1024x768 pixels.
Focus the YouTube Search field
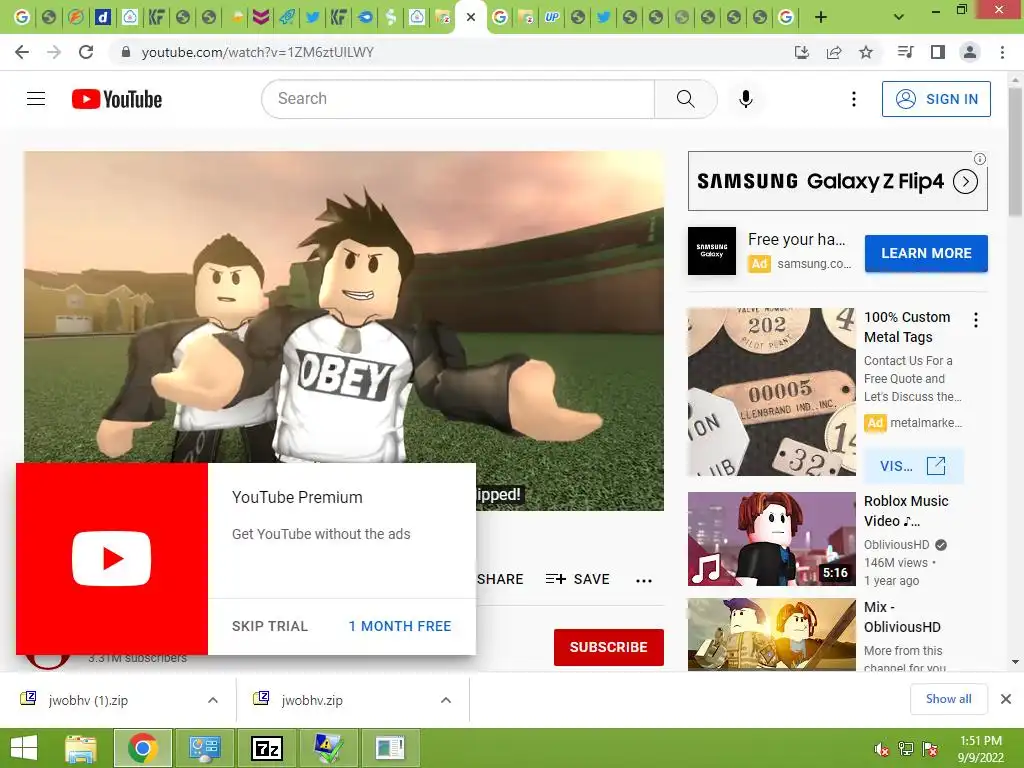tap(458, 99)
